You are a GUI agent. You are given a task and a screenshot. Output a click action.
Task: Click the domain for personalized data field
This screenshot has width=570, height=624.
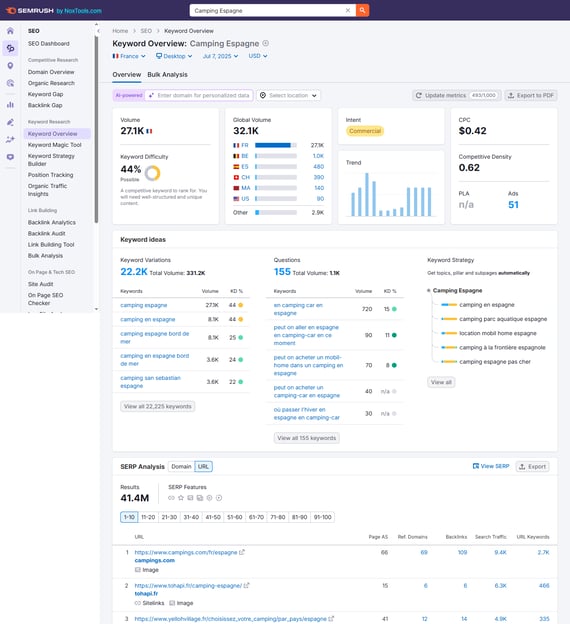click(x=199, y=96)
